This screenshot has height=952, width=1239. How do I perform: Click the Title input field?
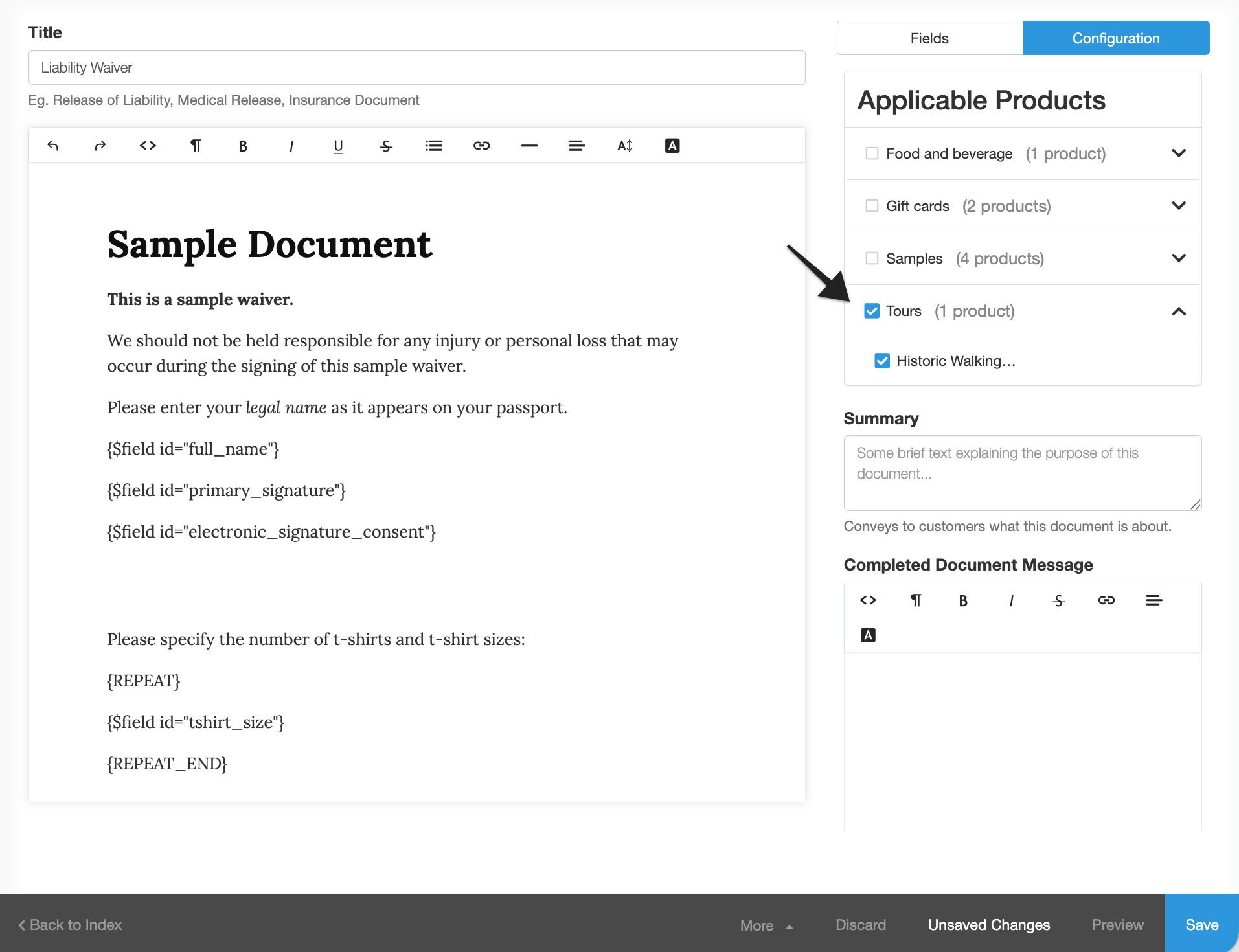[x=416, y=67]
